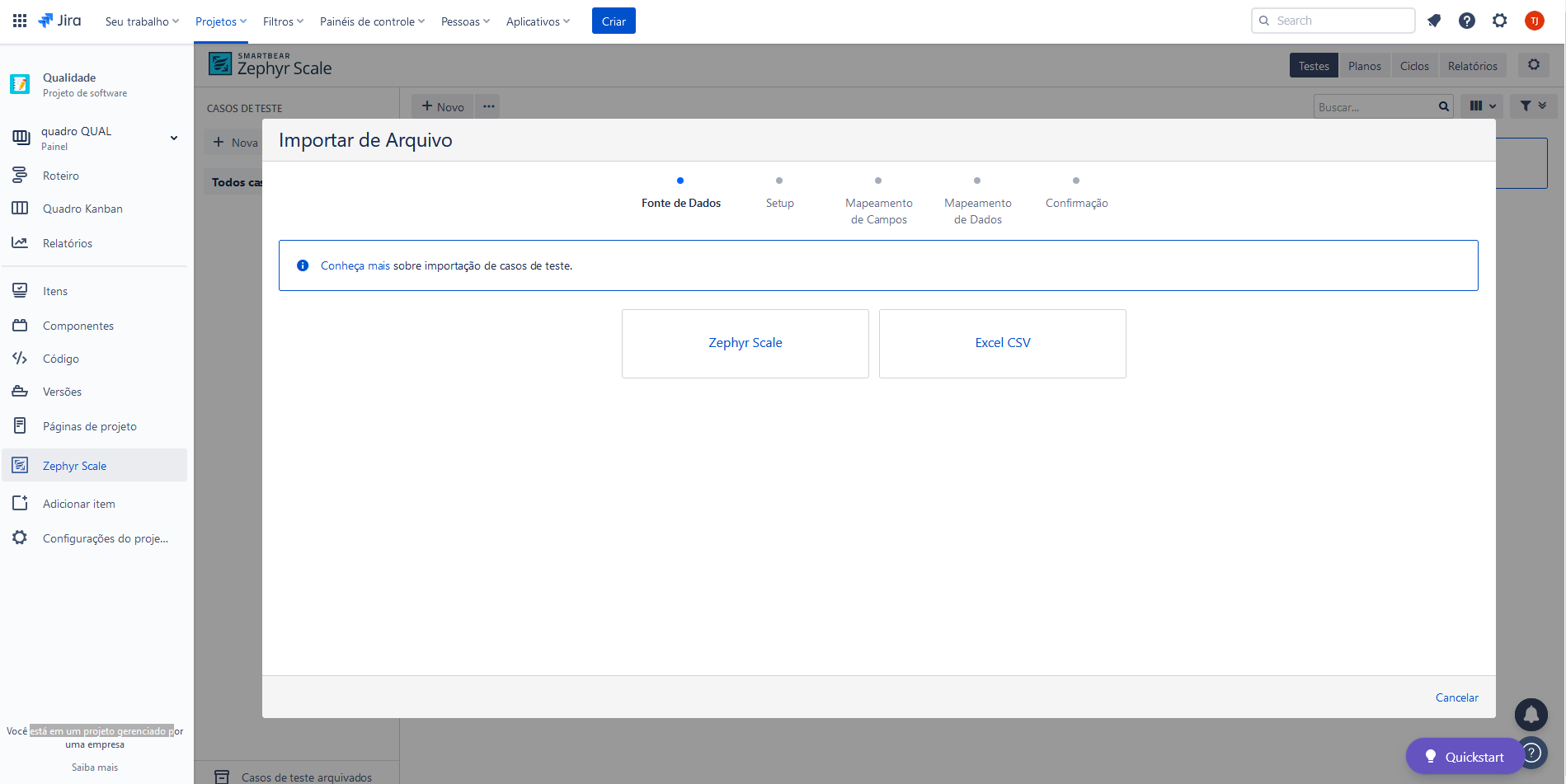Image resolution: width=1566 pixels, height=784 pixels.
Task: Open the Aplicativos dropdown menu
Action: point(538,21)
